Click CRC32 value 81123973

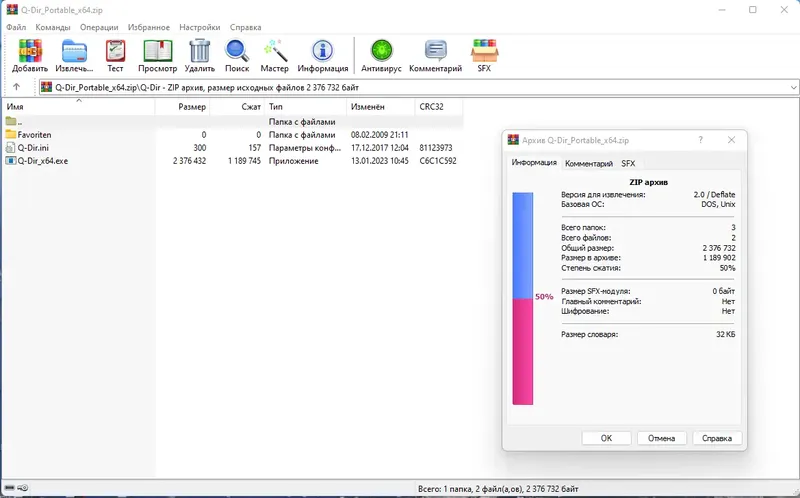pyautogui.click(x=436, y=147)
